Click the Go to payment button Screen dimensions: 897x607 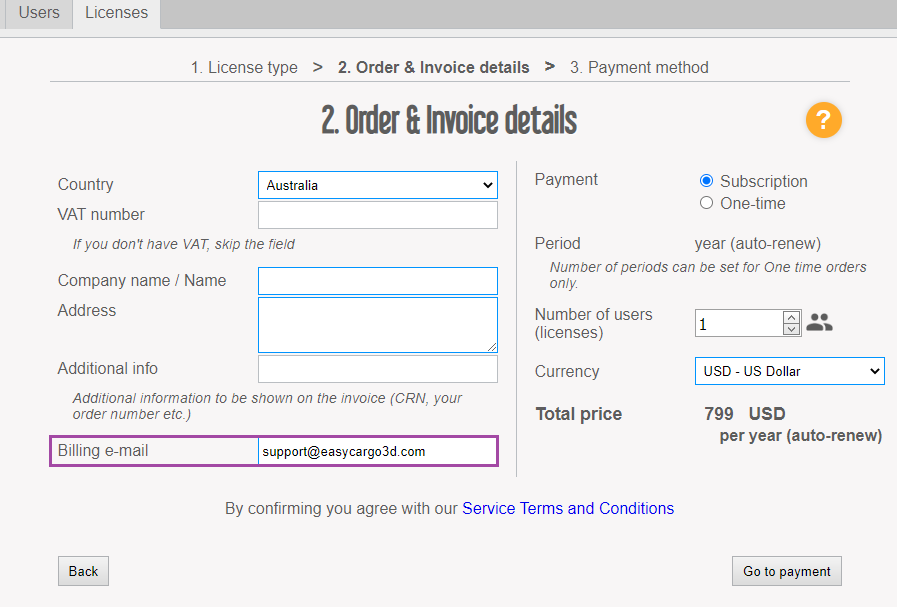tap(786, 571)
